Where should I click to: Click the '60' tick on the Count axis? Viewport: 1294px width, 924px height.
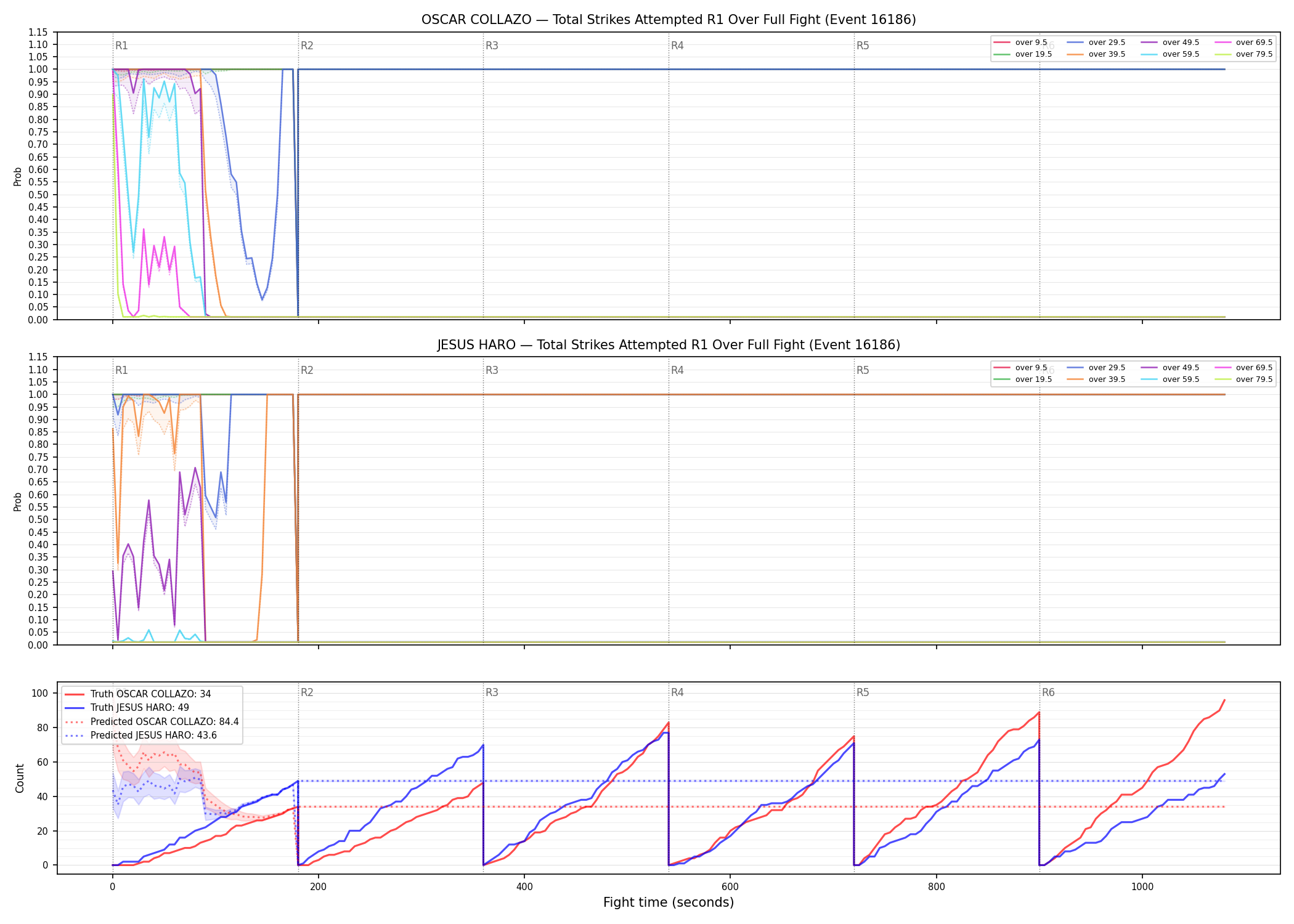tap(42, 762)
